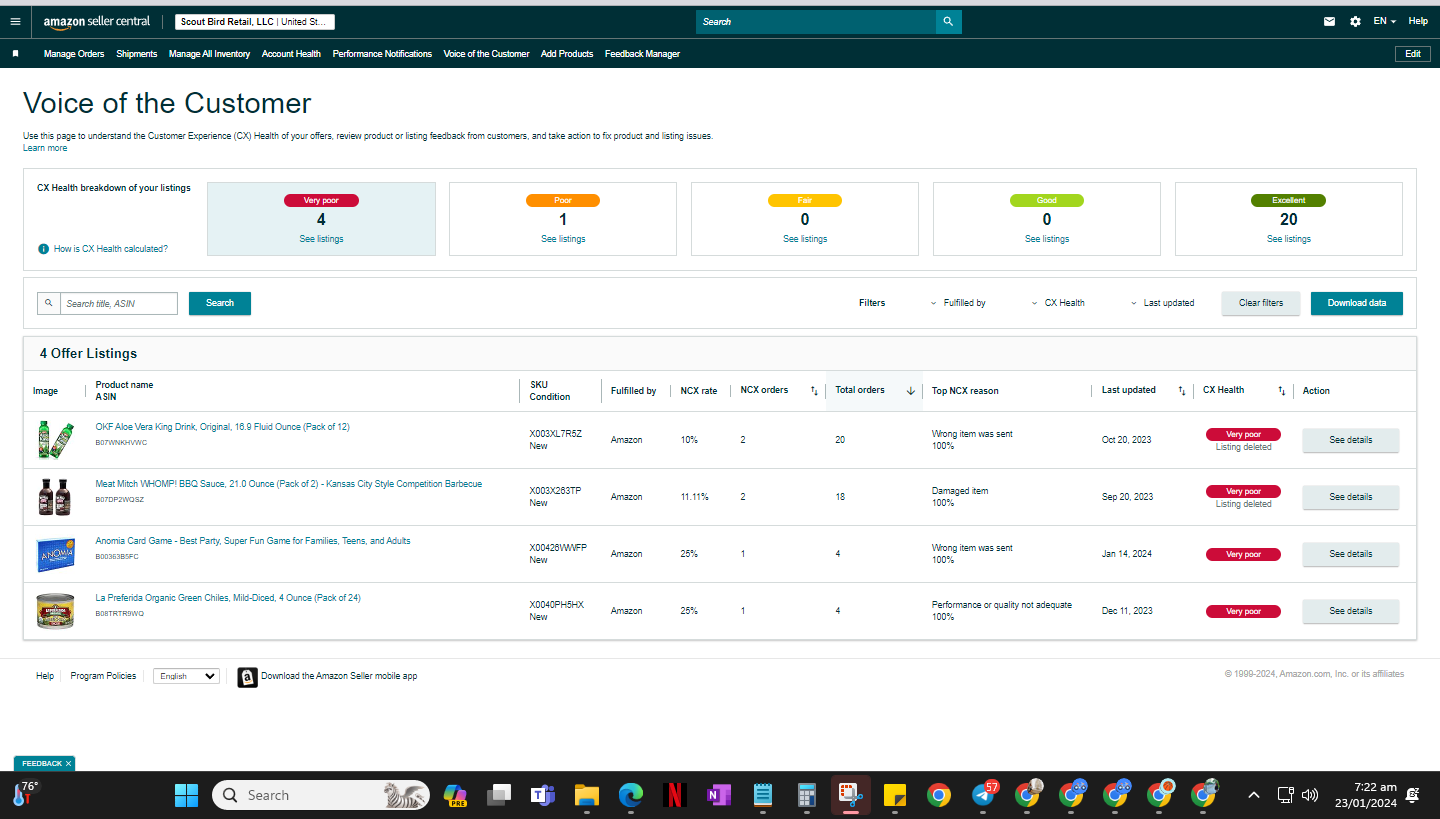Launch Microsoft Edge from the taskbar
The height and width of the screenshot is (819, 1440).
point(630,795)
